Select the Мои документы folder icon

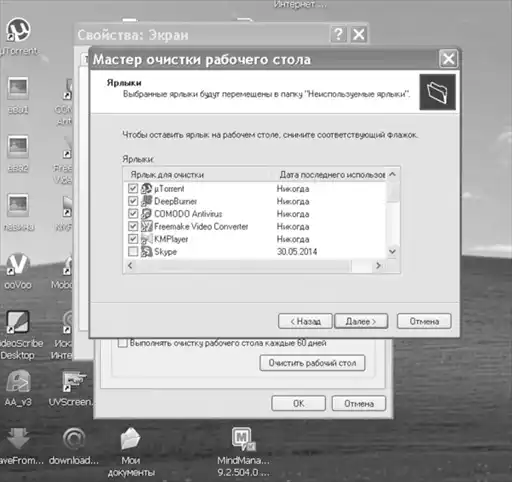pos(131,439)
